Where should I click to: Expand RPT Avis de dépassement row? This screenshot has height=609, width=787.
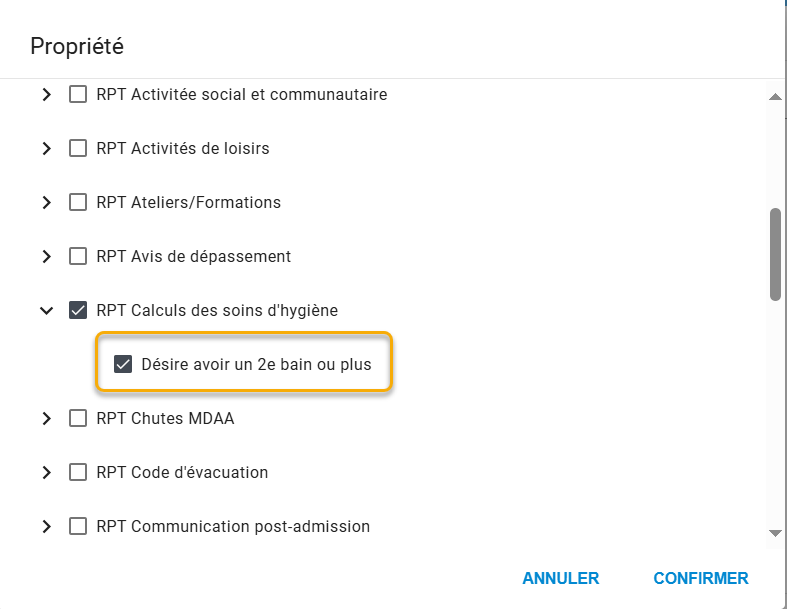[x=46, y=257]
